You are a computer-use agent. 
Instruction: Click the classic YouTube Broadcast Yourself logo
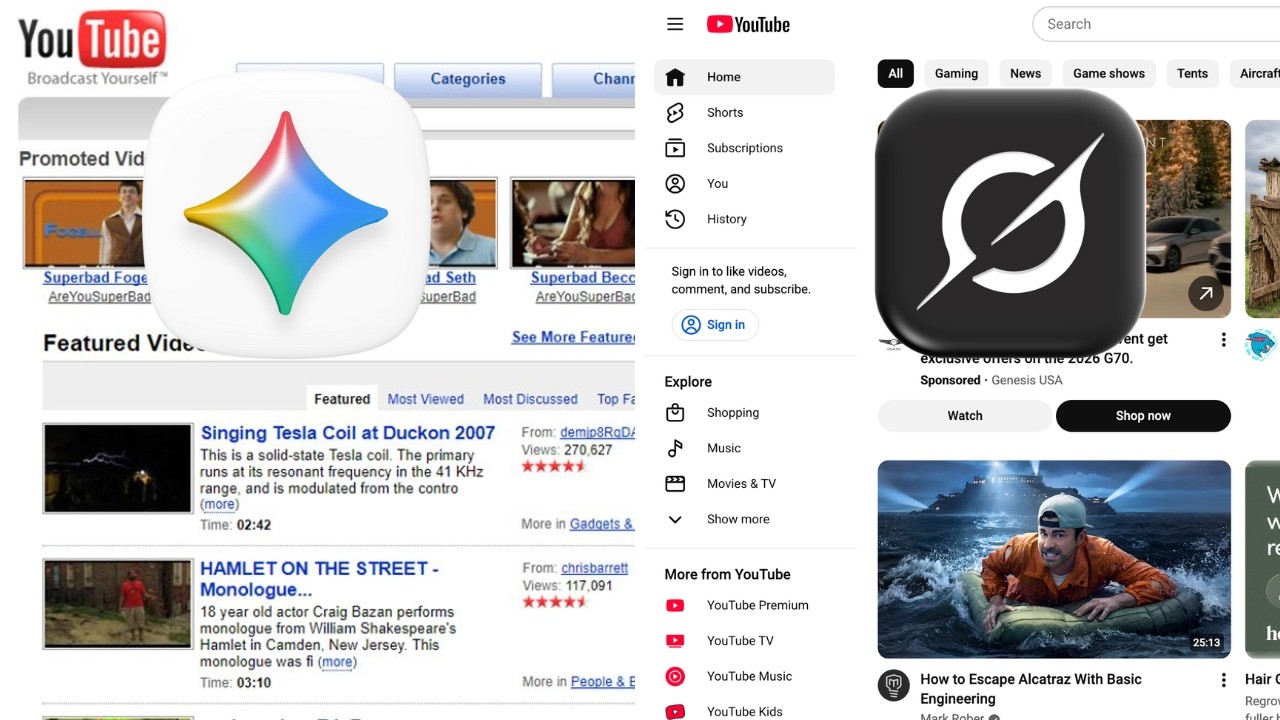click(92, 48)
